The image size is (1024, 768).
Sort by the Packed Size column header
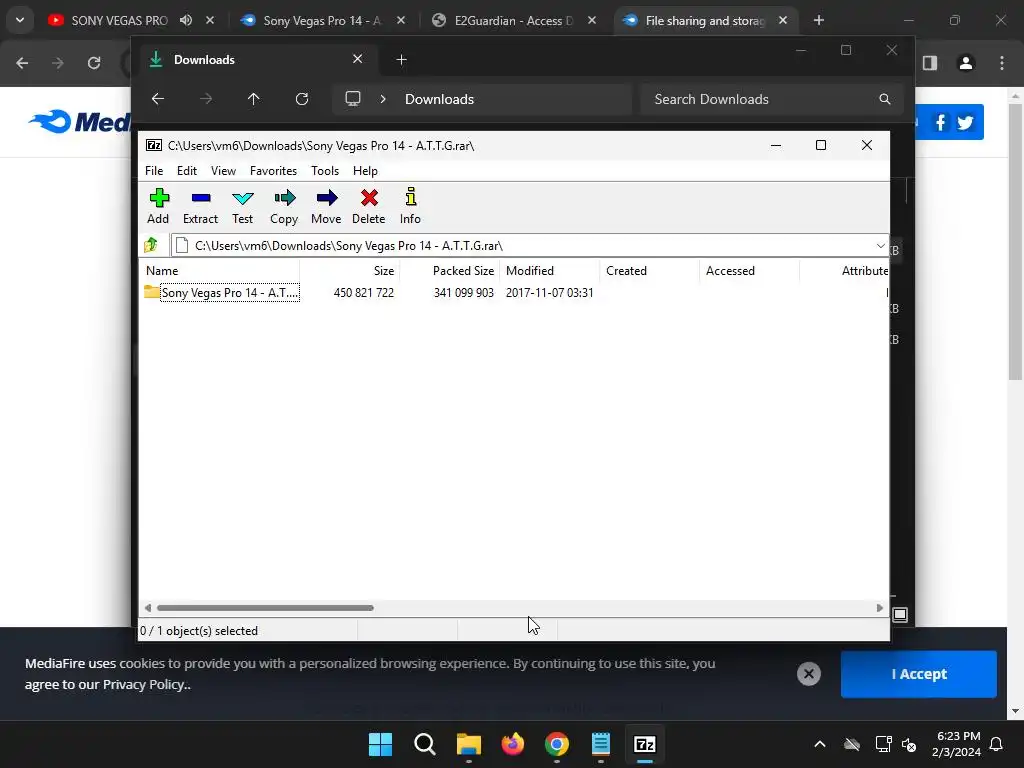point(450,270)
